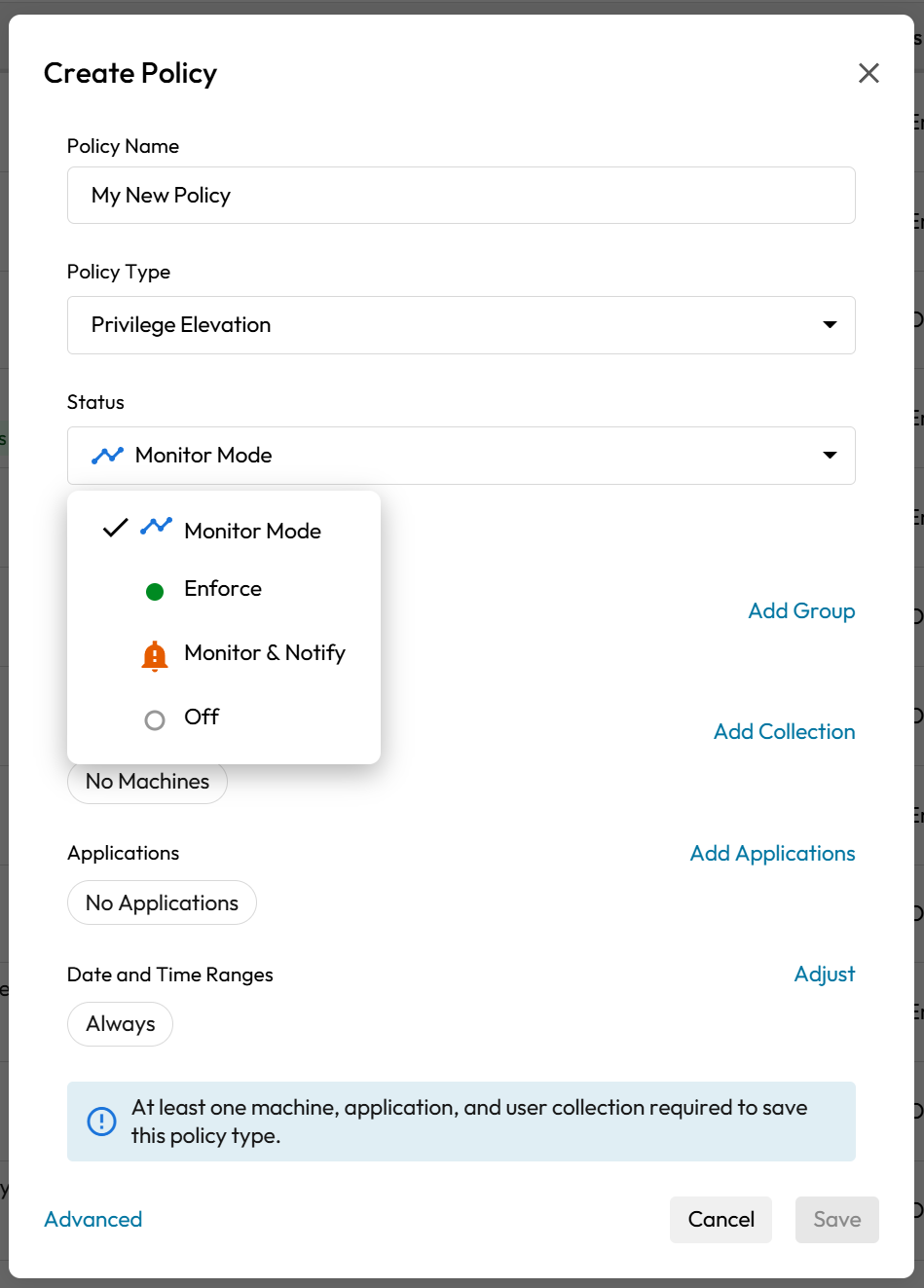Screen dimensions: 924x1288
Task: Select Monitor Mode option in list
Action: (x=252, y=531)
